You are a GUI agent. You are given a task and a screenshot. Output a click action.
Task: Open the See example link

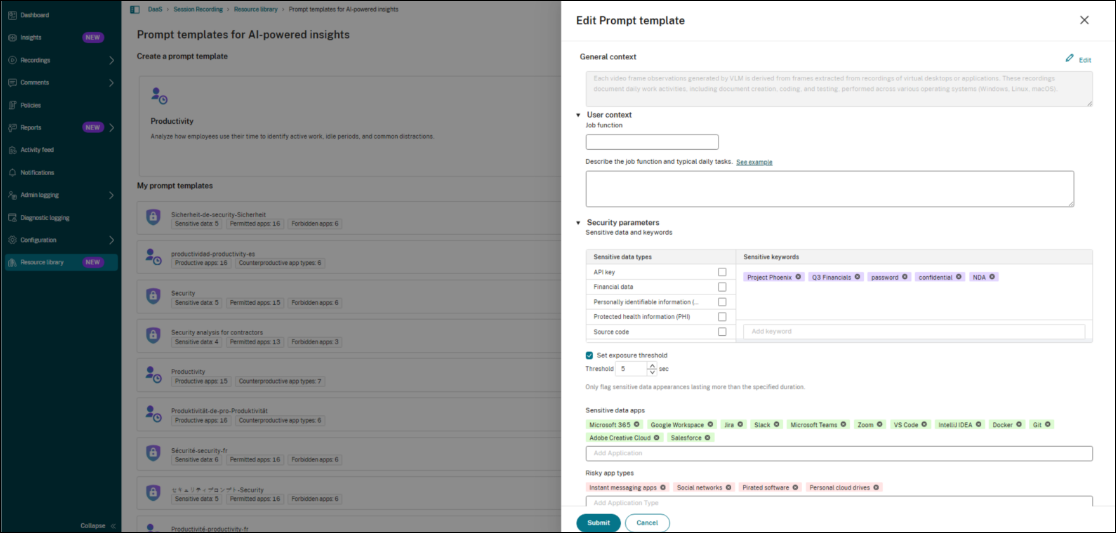point(754,162)
